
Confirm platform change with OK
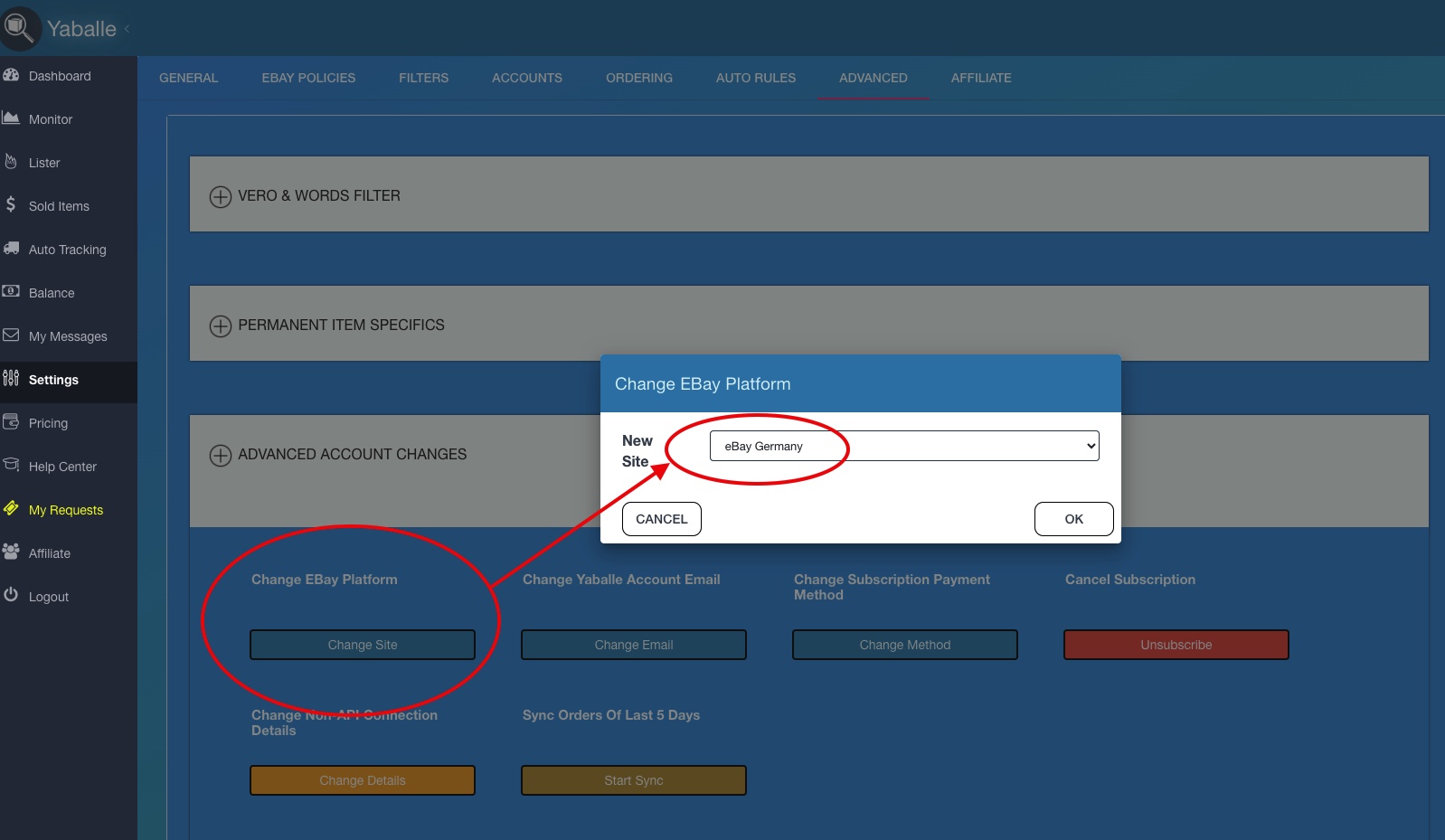1074,519
